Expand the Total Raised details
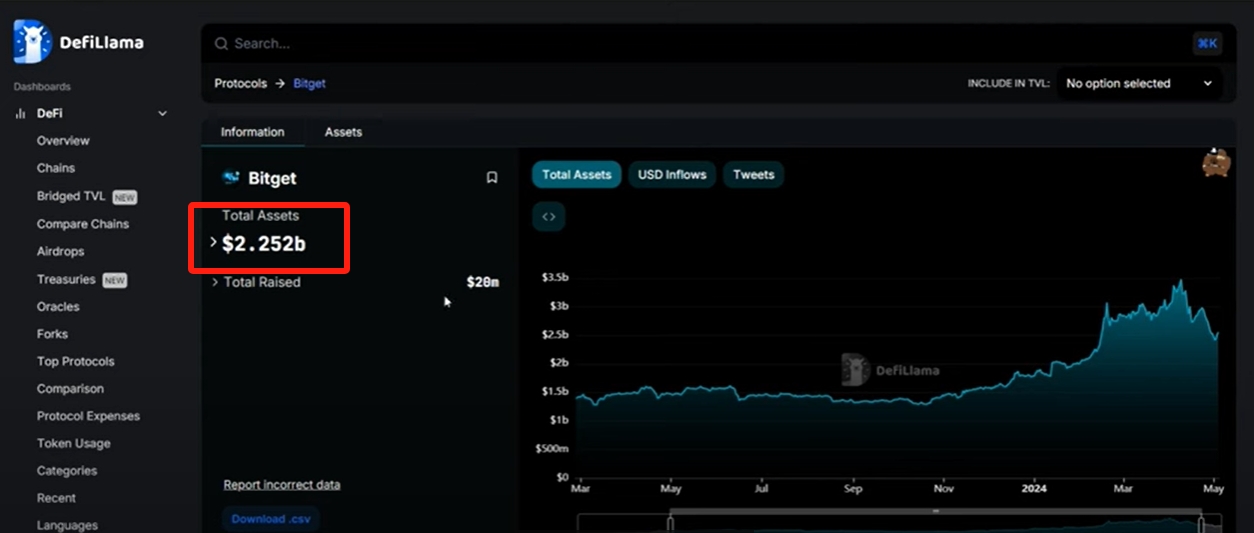 [x=214, y=282]
